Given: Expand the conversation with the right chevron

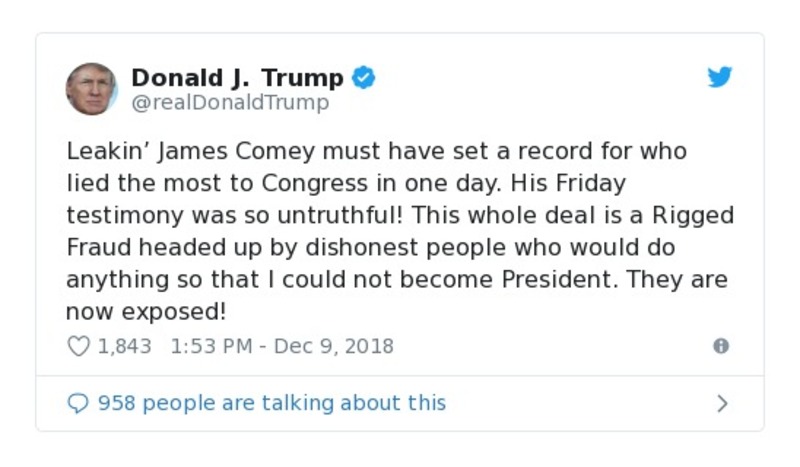Looking at the screenshot, I should 722,403.
